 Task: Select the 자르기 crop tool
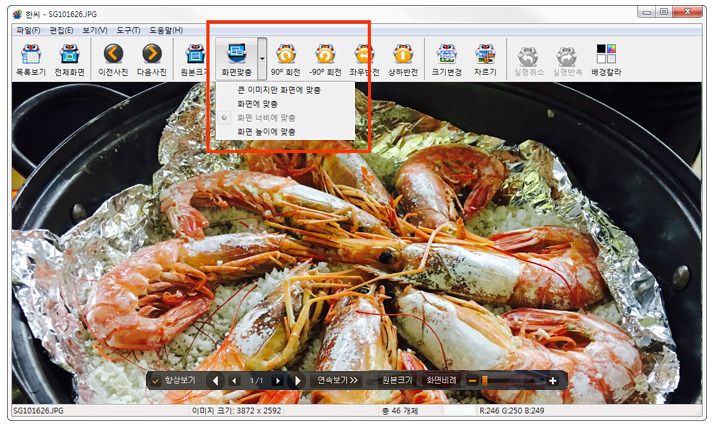pos(485,59)
